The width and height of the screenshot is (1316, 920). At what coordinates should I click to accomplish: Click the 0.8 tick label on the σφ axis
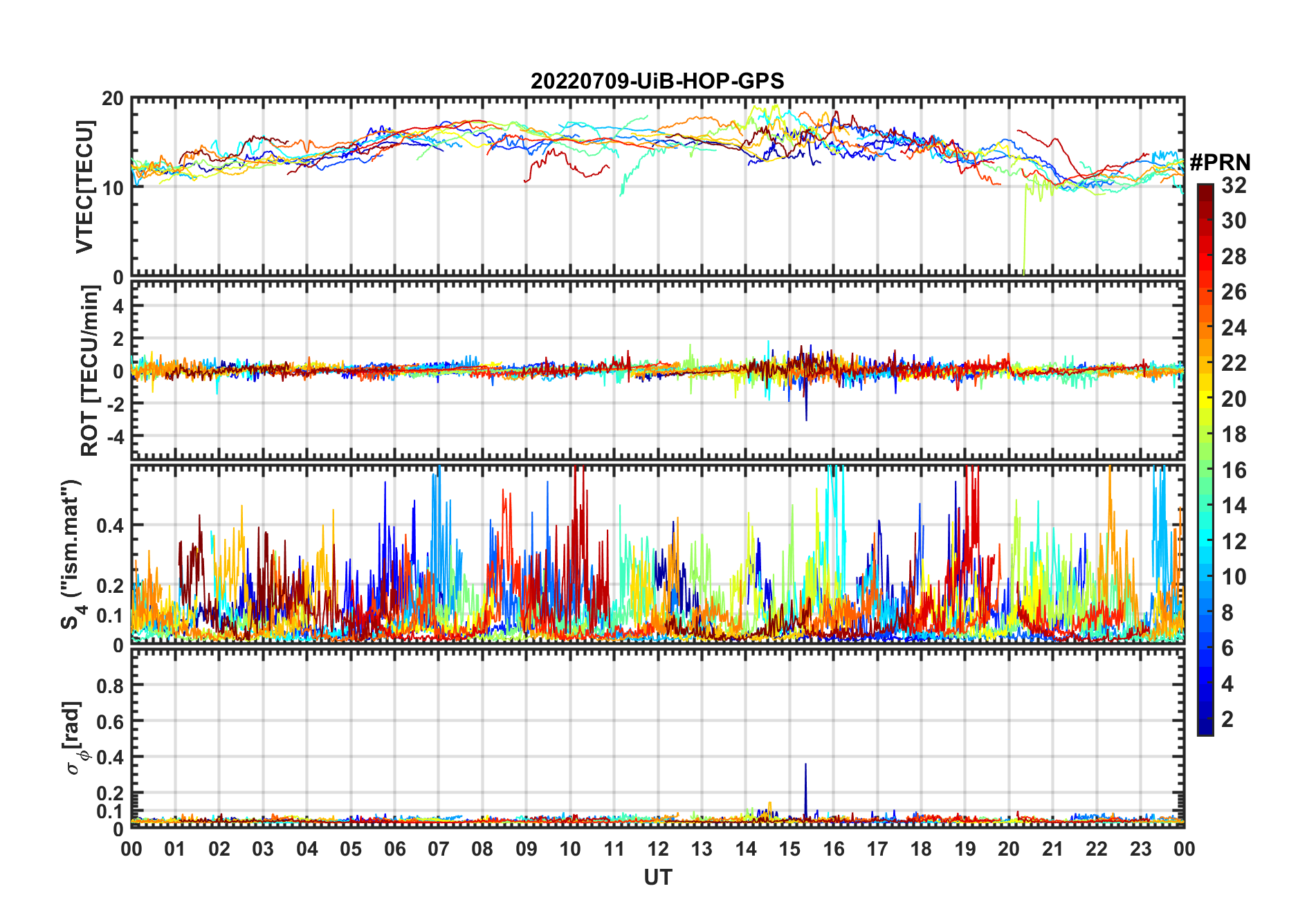coord(110,686)
